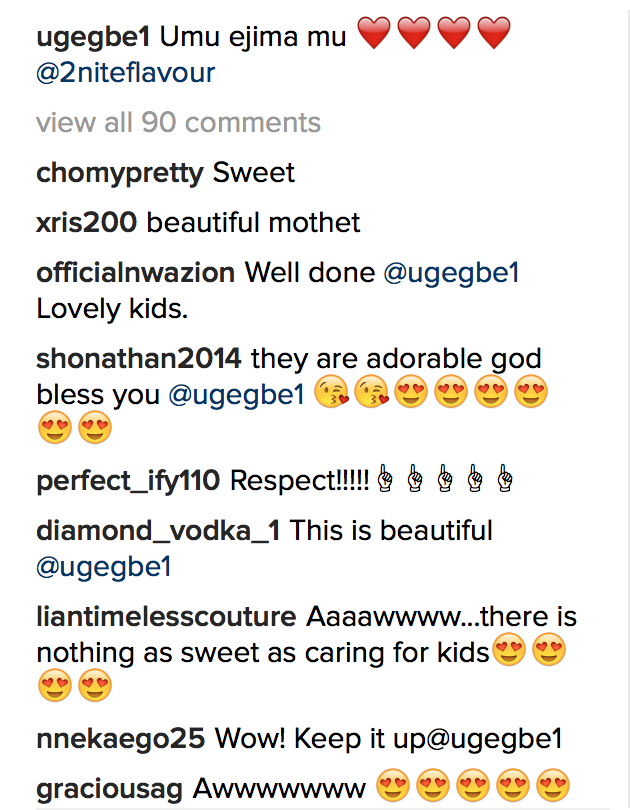
Task: Click first red heart emoji in caption
Action: (x=373, y=38)
